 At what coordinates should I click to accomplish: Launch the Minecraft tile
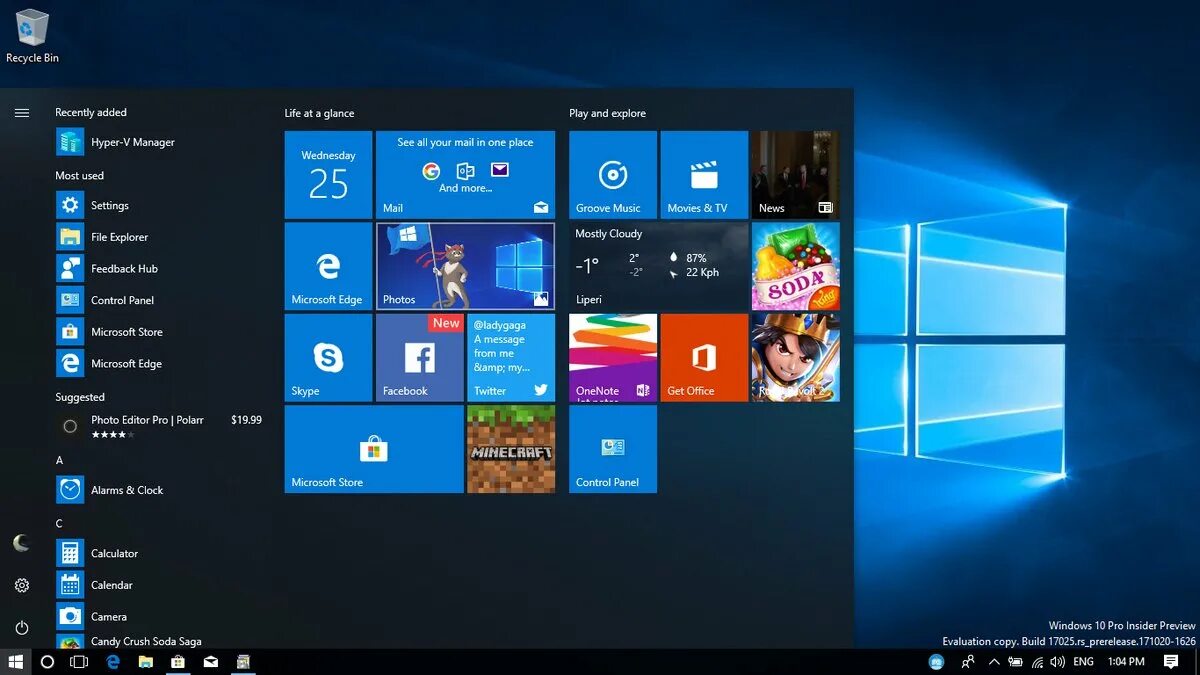511,449
